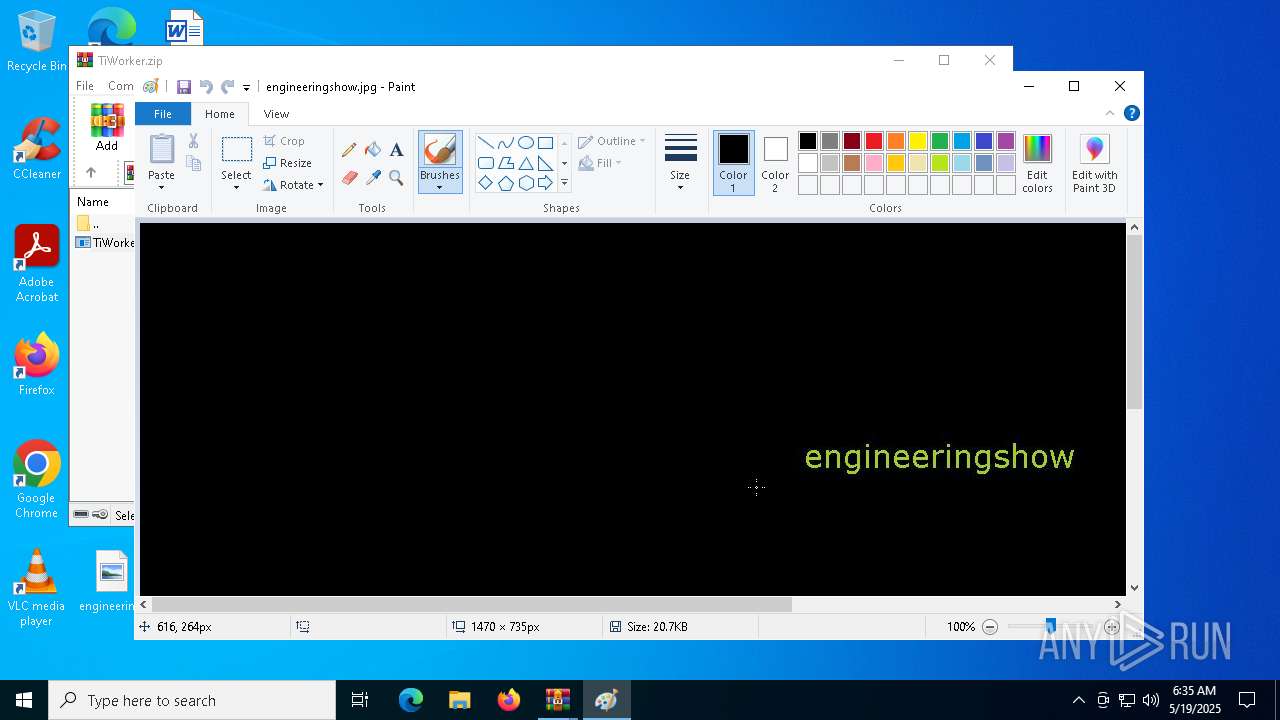Viewport: 1280px width, 720px height.
Task: Choose the Line shape
Action: [485, 142]
